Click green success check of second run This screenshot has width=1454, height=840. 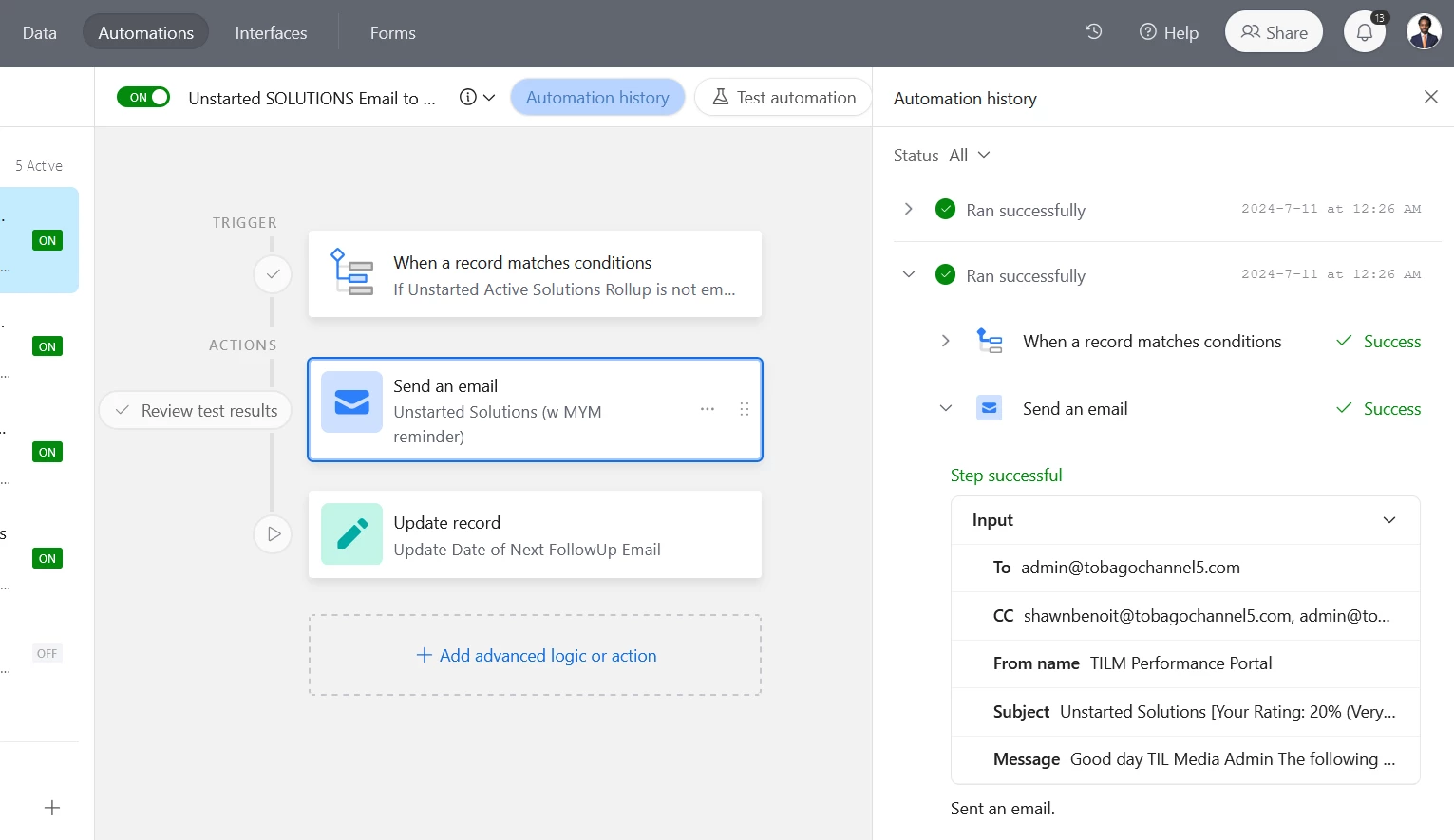point(945,274)
